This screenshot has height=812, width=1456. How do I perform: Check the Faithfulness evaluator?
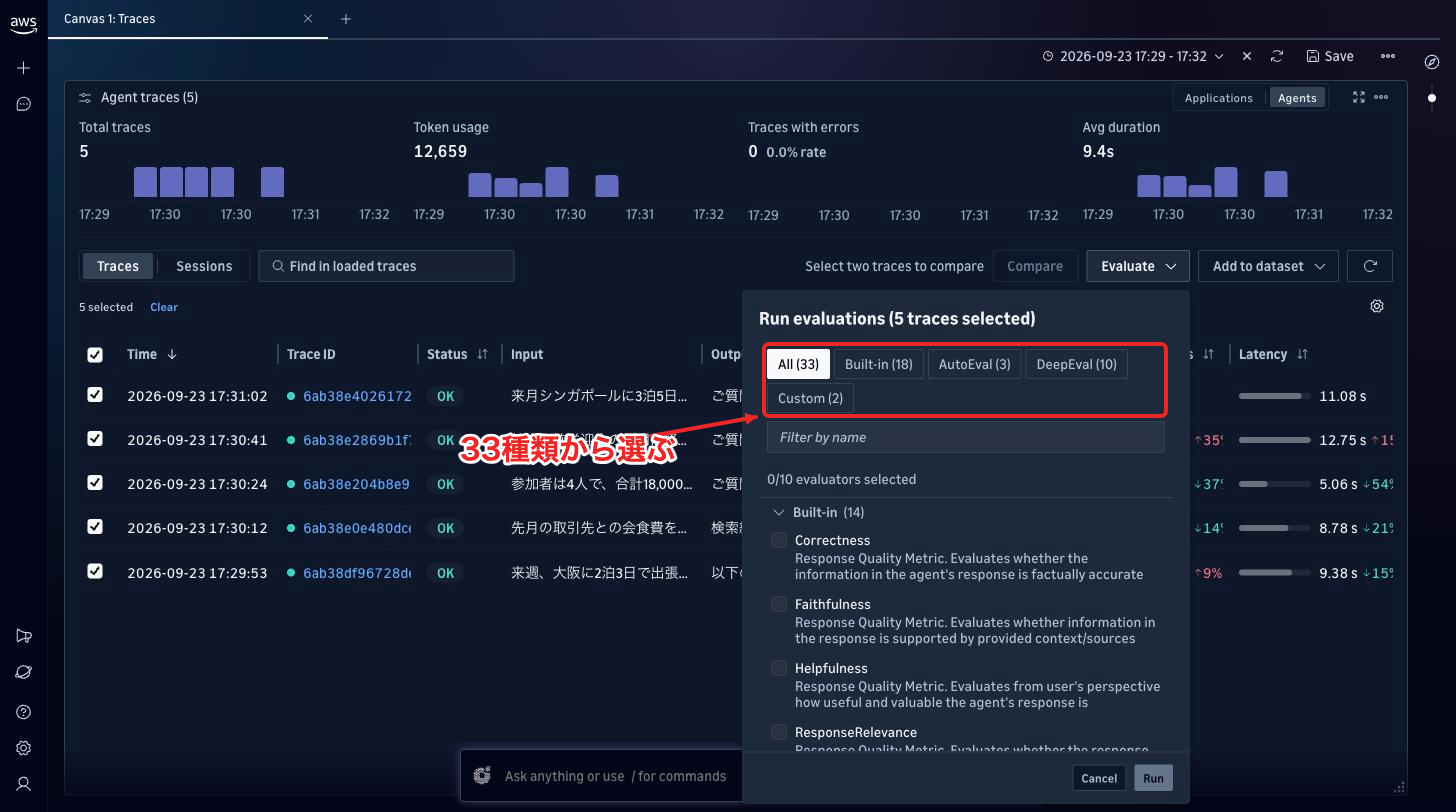(779, 604)
